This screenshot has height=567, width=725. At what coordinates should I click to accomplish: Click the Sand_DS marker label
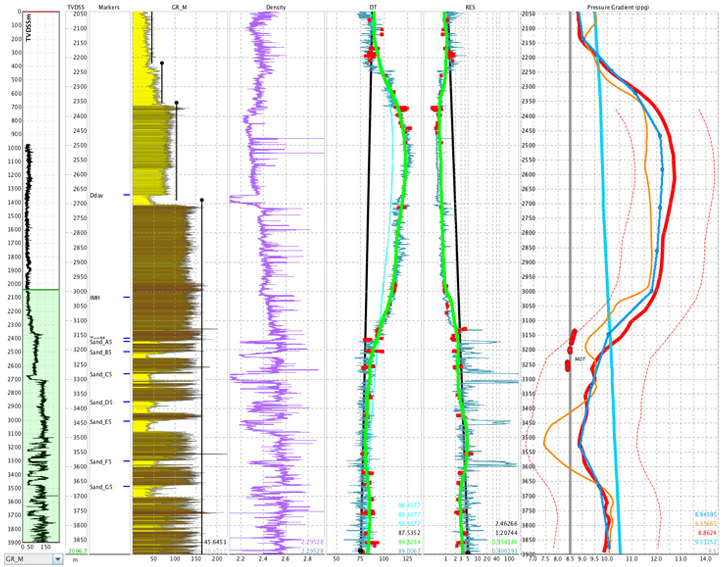coord(101,402)
